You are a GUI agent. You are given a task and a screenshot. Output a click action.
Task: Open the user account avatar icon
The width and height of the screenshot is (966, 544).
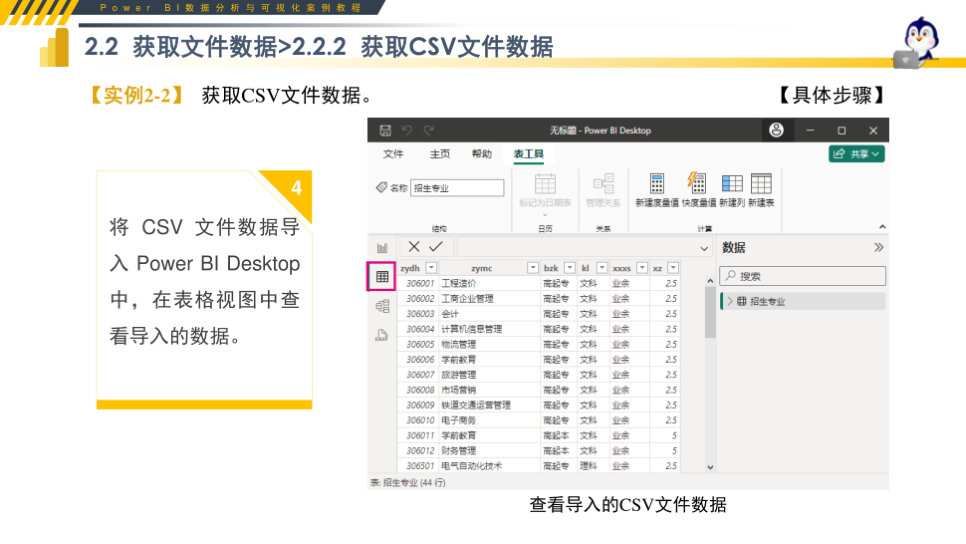click(776, 130)
